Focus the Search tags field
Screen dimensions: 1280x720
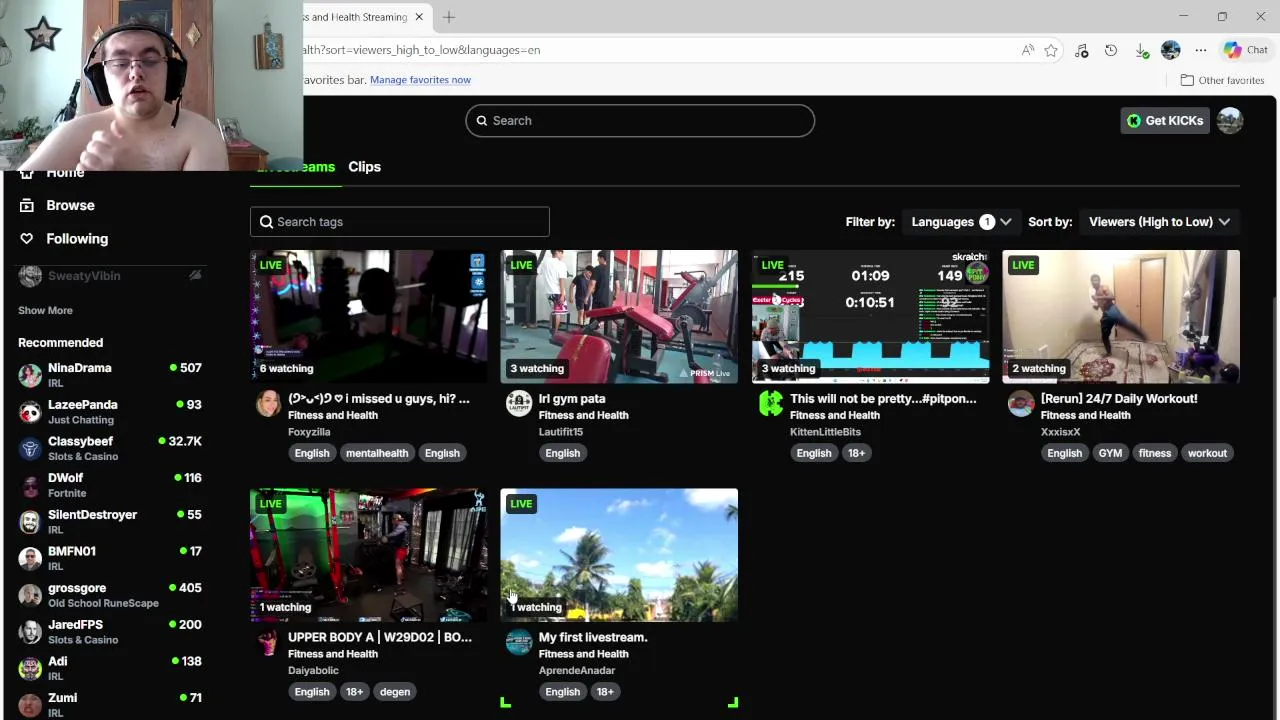(400, 222)
